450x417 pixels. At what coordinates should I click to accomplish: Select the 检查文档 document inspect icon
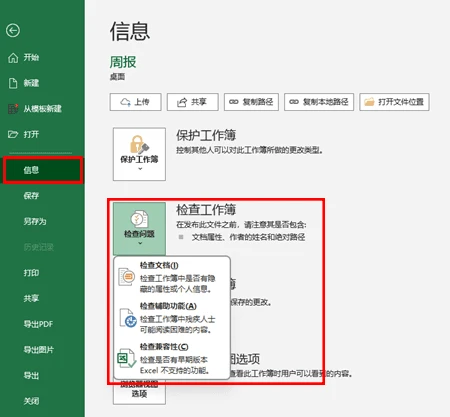(x=127, y=277)
